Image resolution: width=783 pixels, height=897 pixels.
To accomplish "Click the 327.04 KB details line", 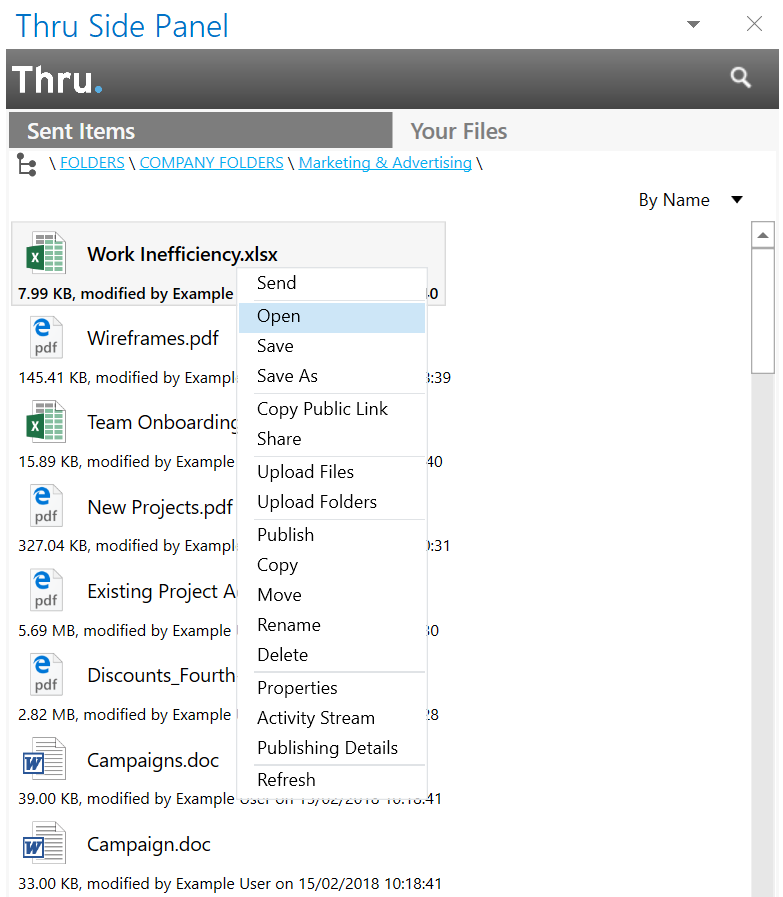I will (127, 546).
